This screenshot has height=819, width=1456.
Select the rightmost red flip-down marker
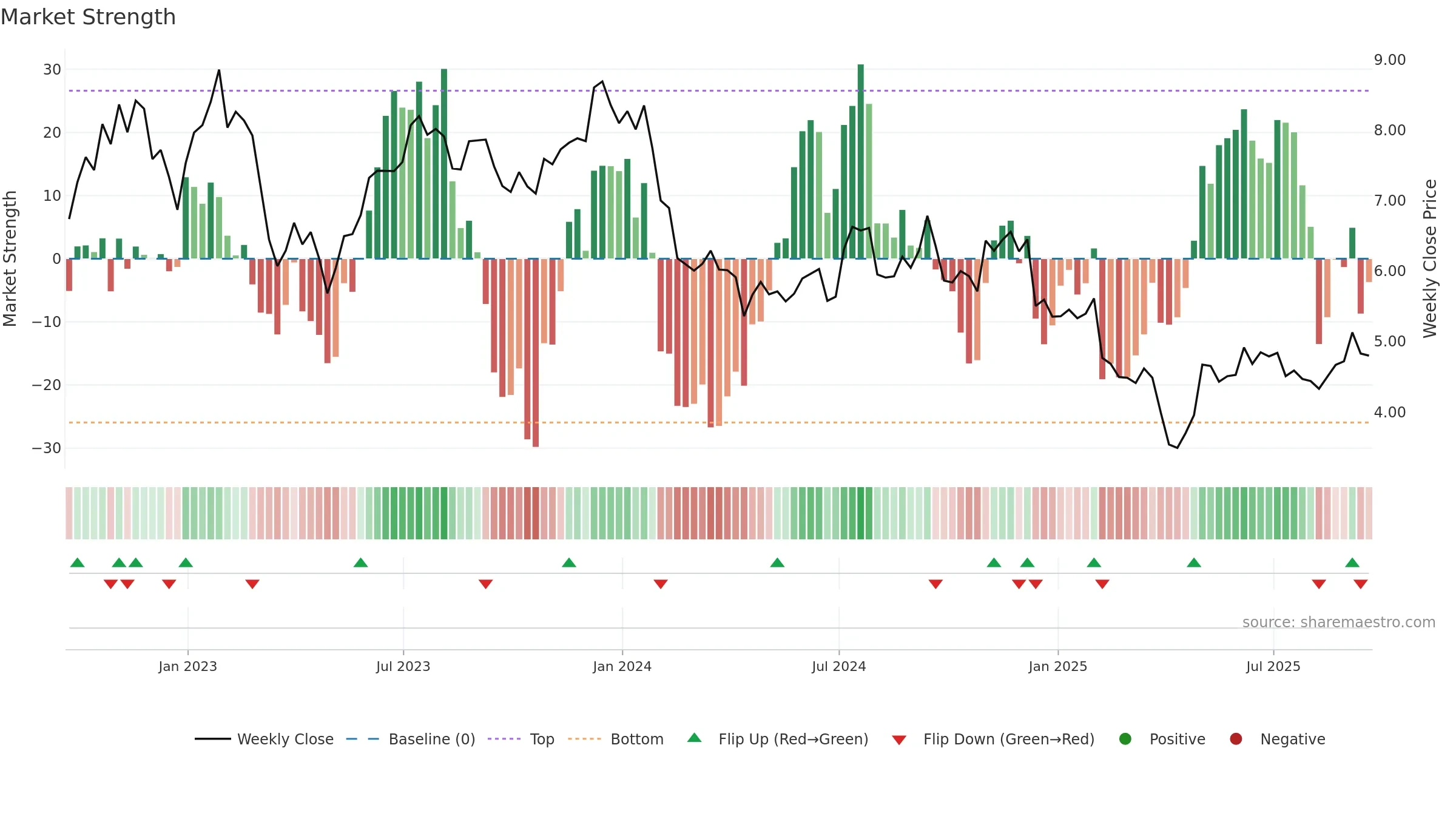[x=1361, y=584]
